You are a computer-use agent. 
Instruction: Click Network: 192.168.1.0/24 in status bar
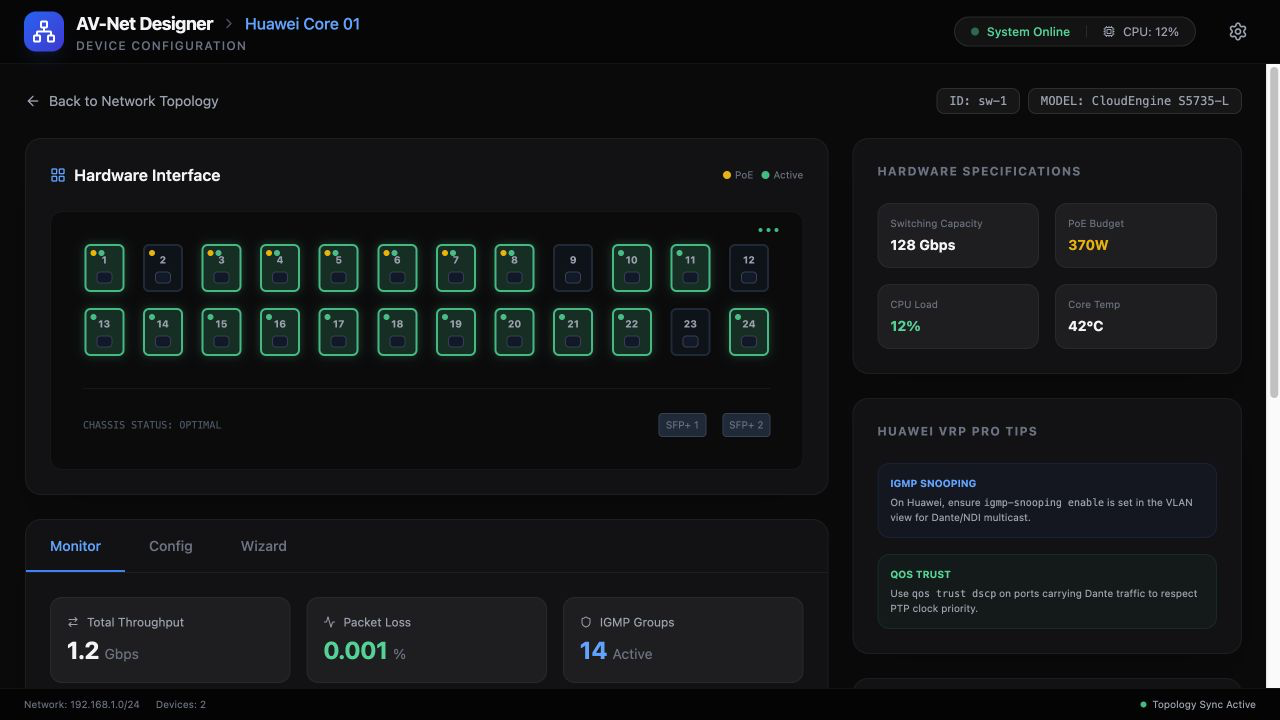82,705
